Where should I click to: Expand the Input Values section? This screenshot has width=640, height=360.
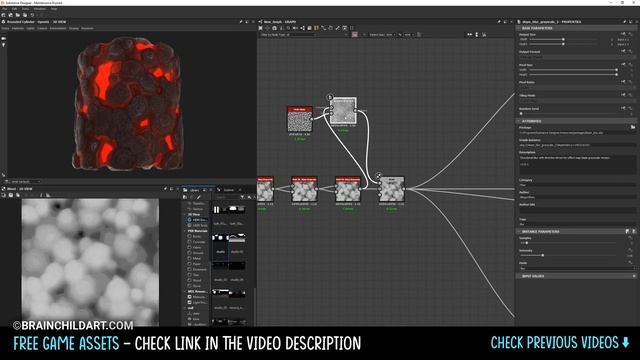[518, 276]
